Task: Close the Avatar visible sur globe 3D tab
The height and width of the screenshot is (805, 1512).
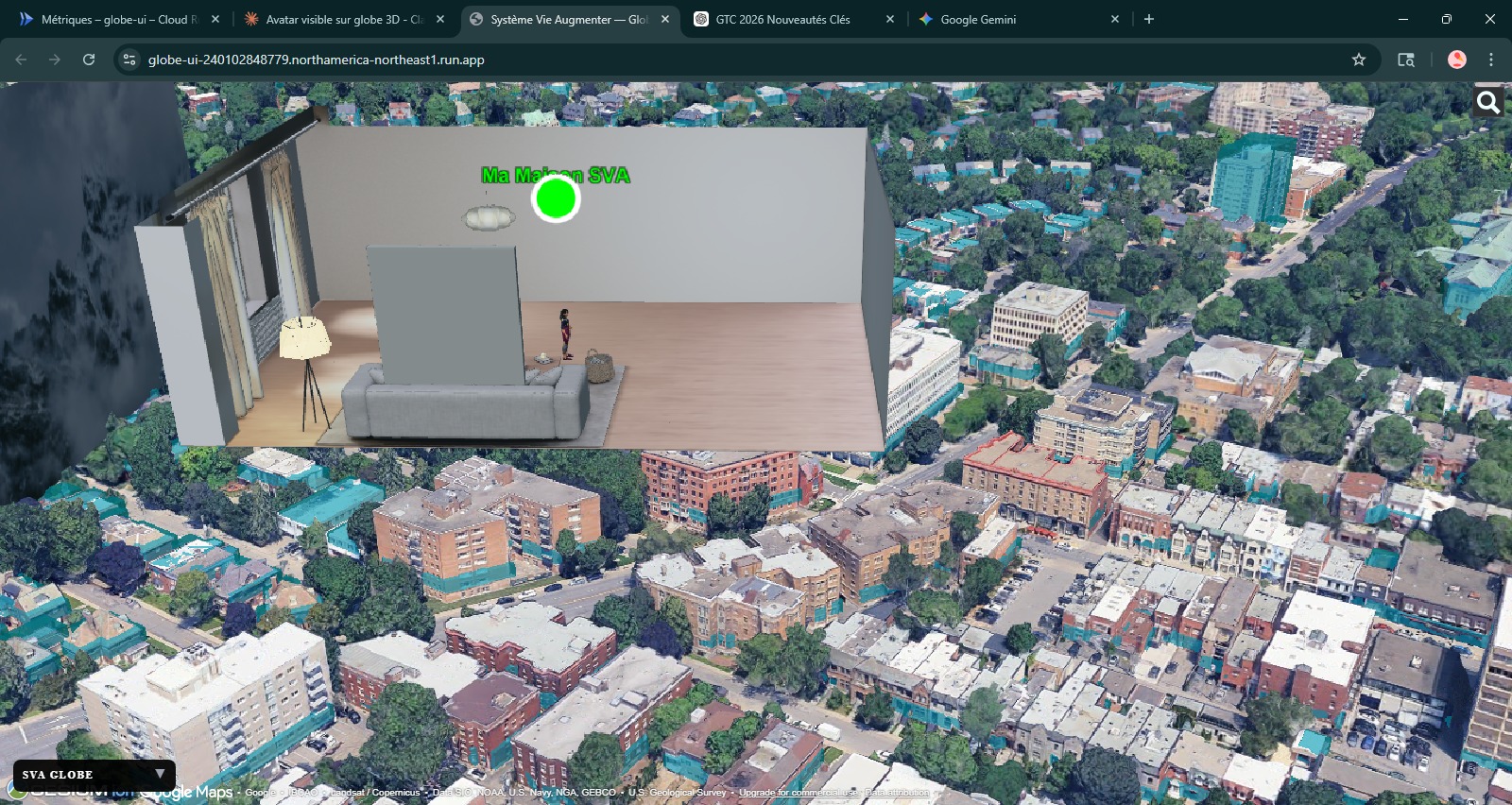Action: tap(440, 19)
